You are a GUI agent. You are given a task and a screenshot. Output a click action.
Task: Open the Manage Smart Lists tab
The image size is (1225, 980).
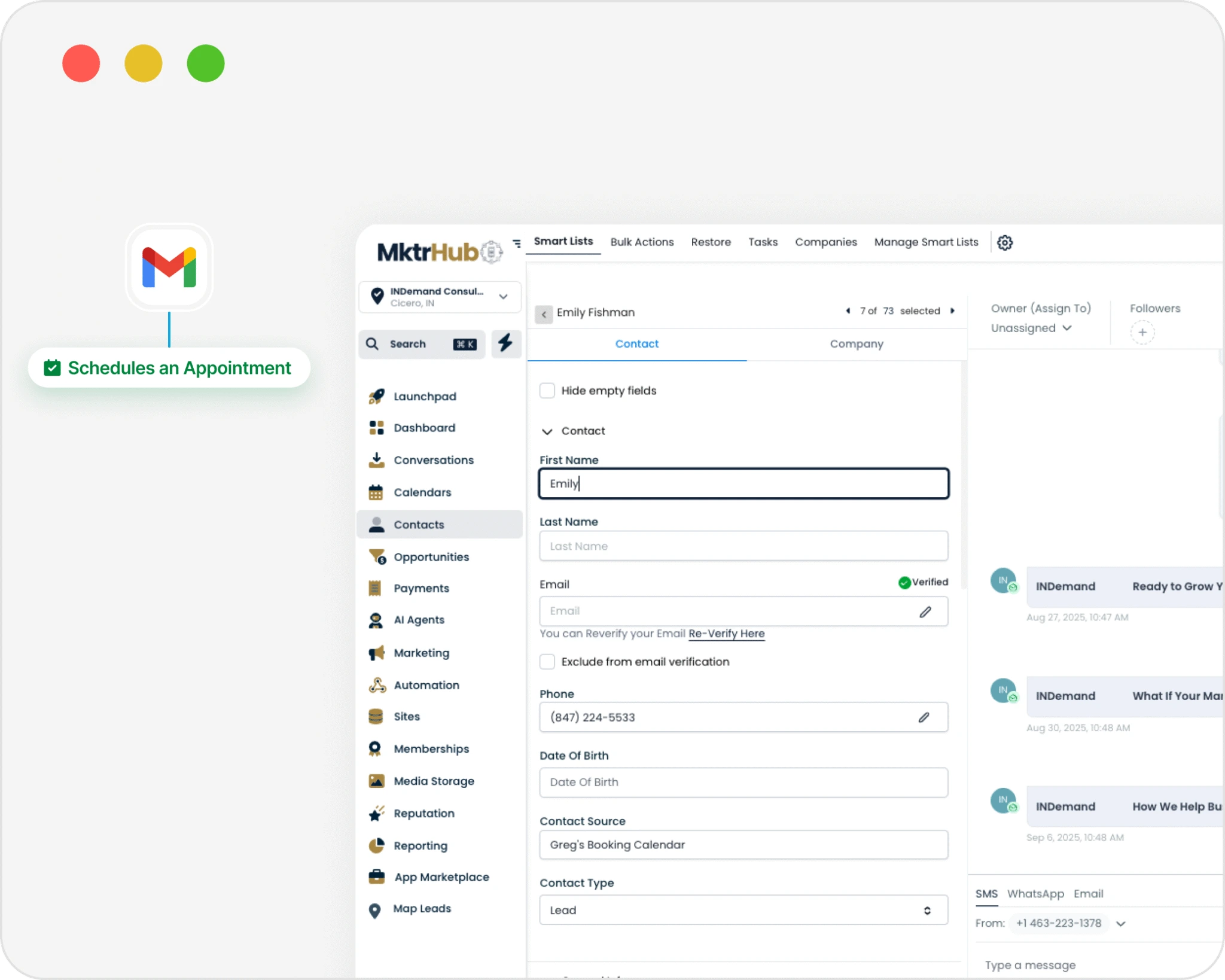click(926, 242)
